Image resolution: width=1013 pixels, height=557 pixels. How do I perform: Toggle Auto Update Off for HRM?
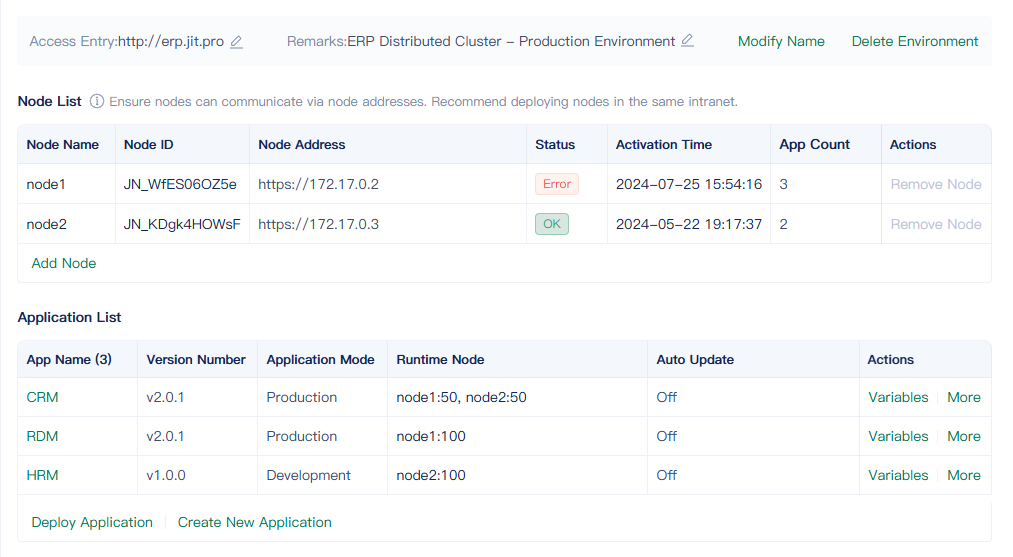point(666,475)
